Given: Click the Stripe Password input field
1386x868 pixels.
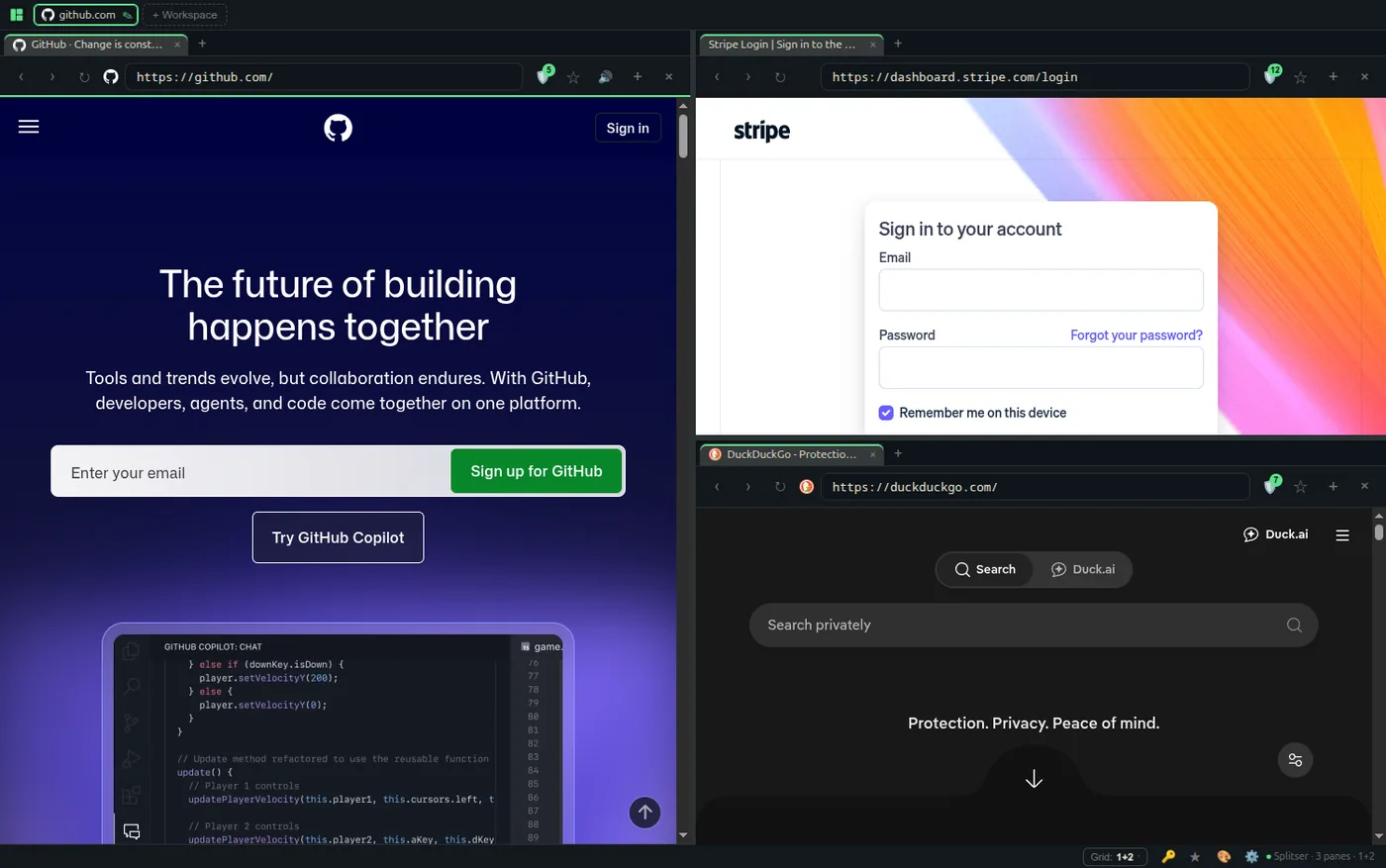Looking at the screenshot, I should 1040,367.
